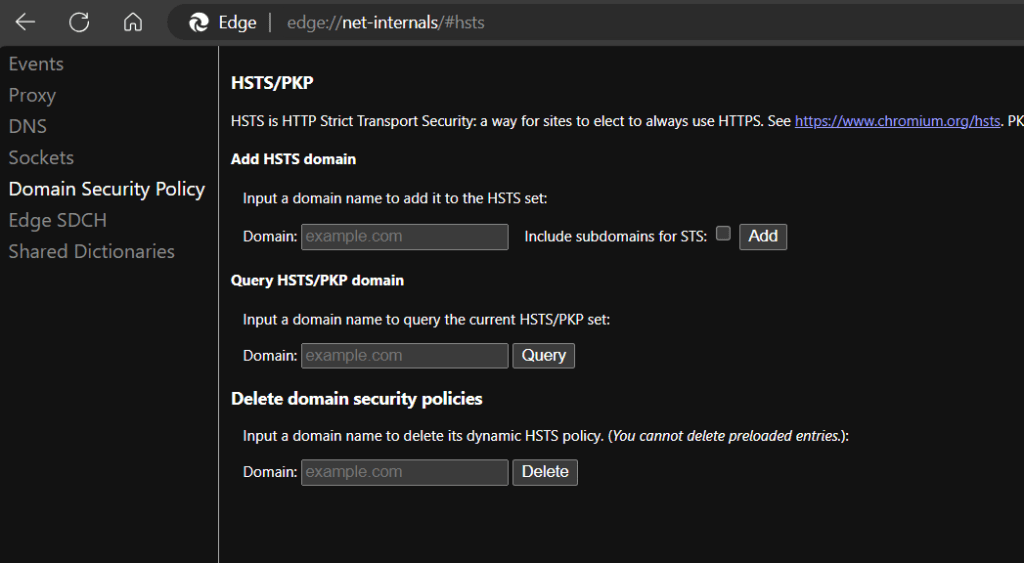Switch to the Proxy sidebar item

(32, 95)
